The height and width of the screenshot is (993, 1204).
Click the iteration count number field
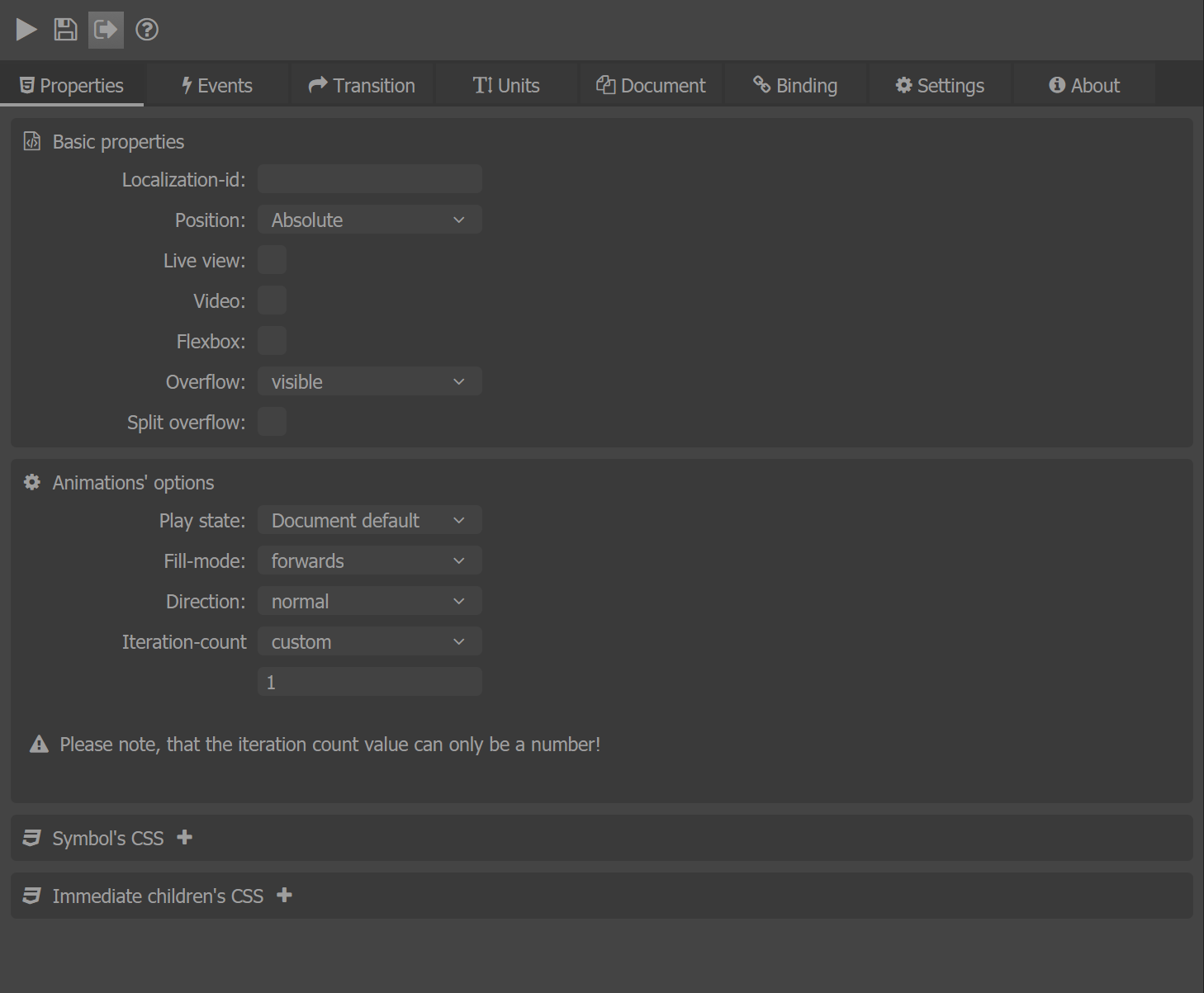coord(370,682)
